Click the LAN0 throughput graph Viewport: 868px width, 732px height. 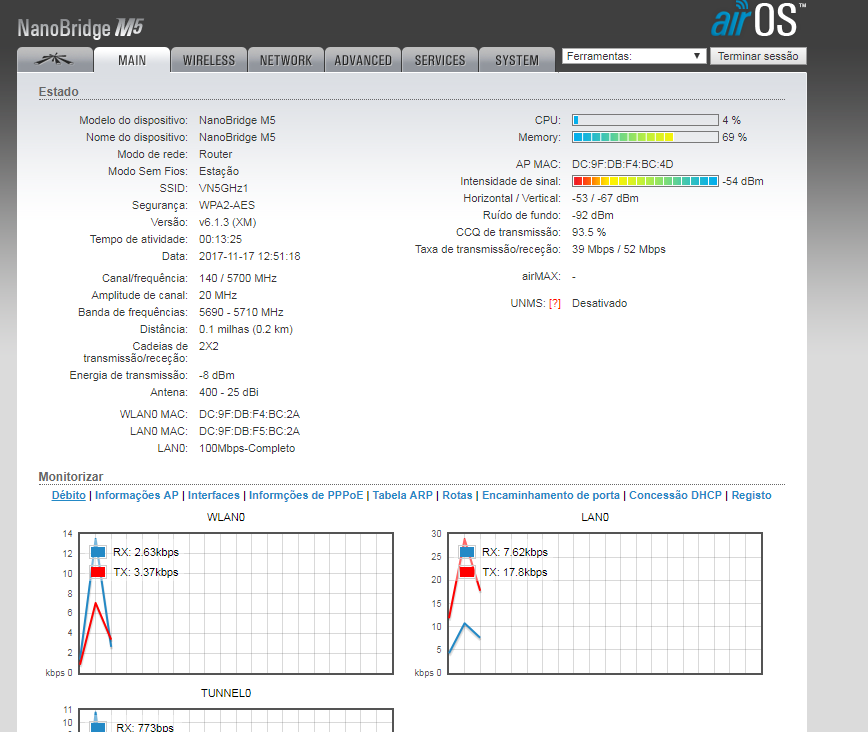tap(605, 604)
